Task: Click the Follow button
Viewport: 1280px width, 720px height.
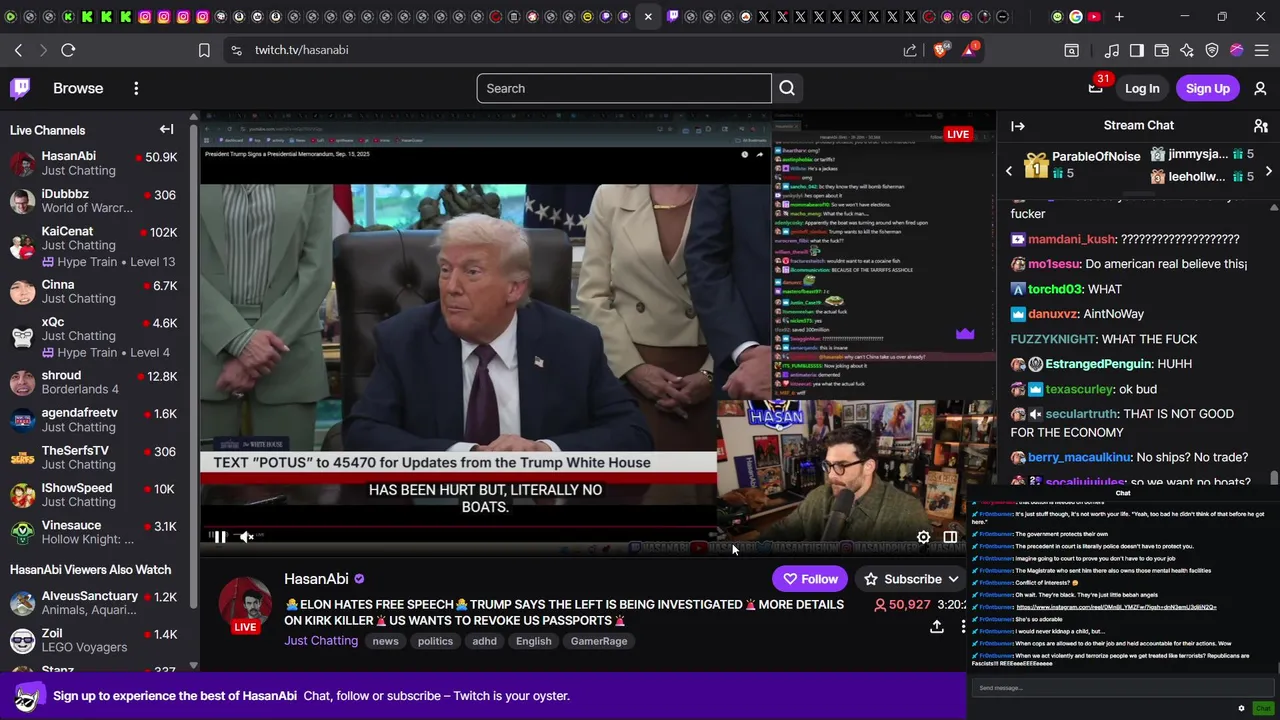Action: (x=810, y=579)
